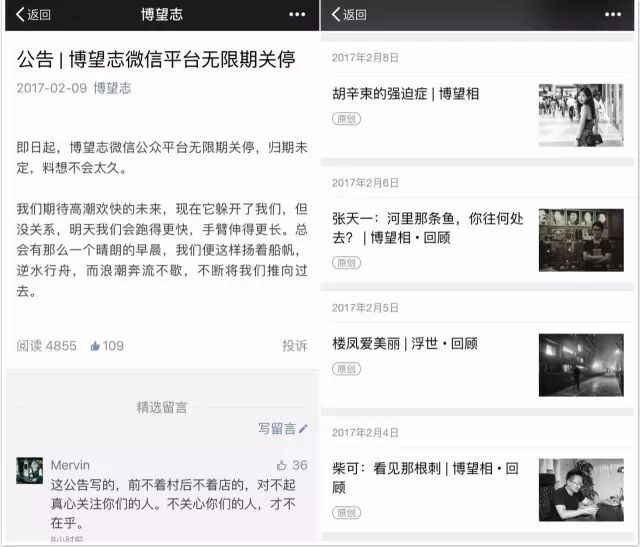Tap the back arrow on the right list screen
This screenshot has height=547, width=640.
(x=348, y=15)
